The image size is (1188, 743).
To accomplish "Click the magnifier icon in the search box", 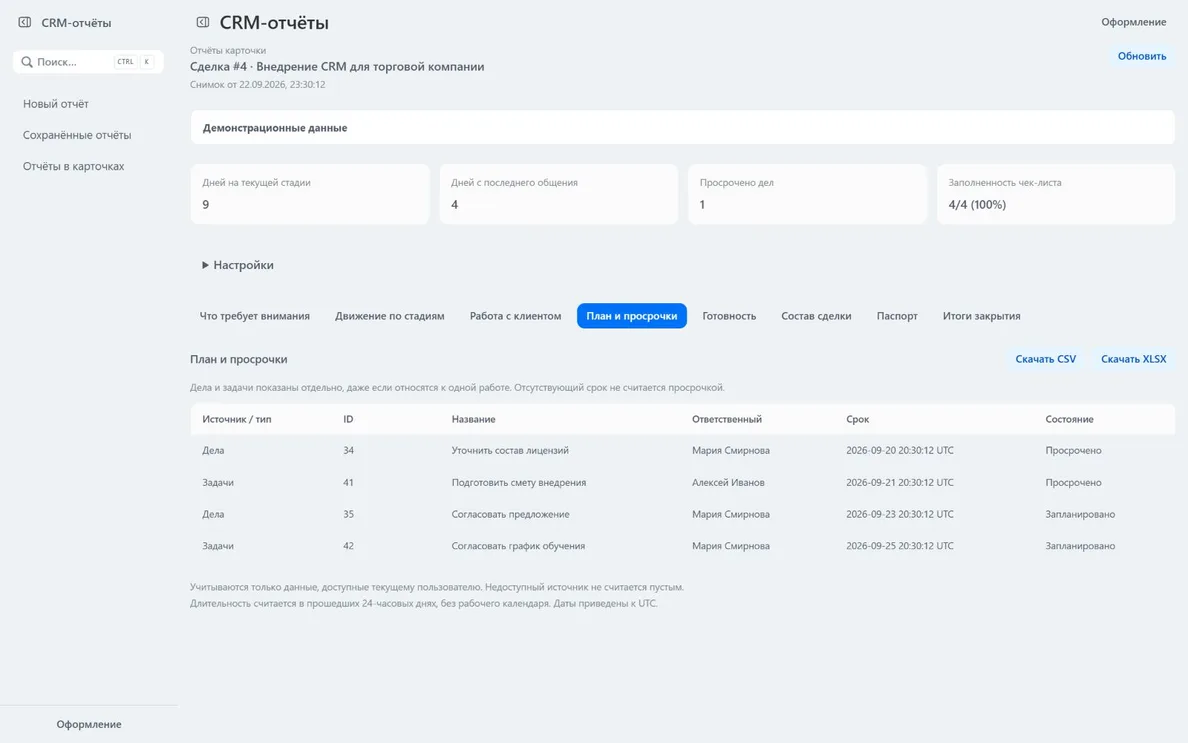I will pos(27,62).
